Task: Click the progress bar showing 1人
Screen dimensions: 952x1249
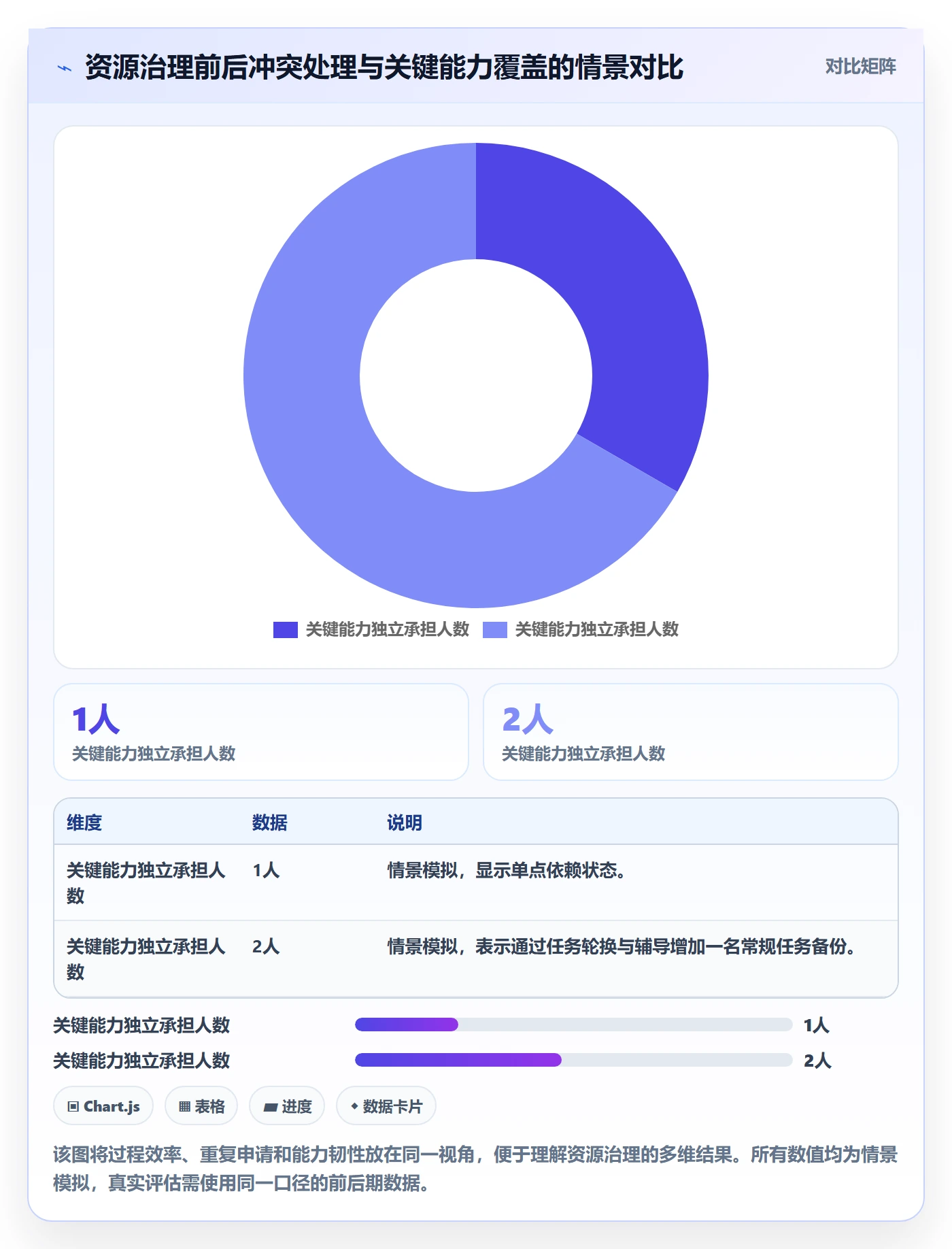Action: [x=573, y=1025]
